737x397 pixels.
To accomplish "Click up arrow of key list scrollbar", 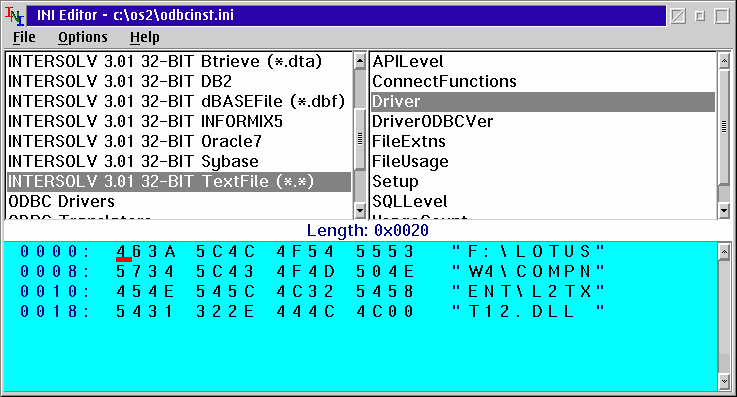I will point(724,61).
